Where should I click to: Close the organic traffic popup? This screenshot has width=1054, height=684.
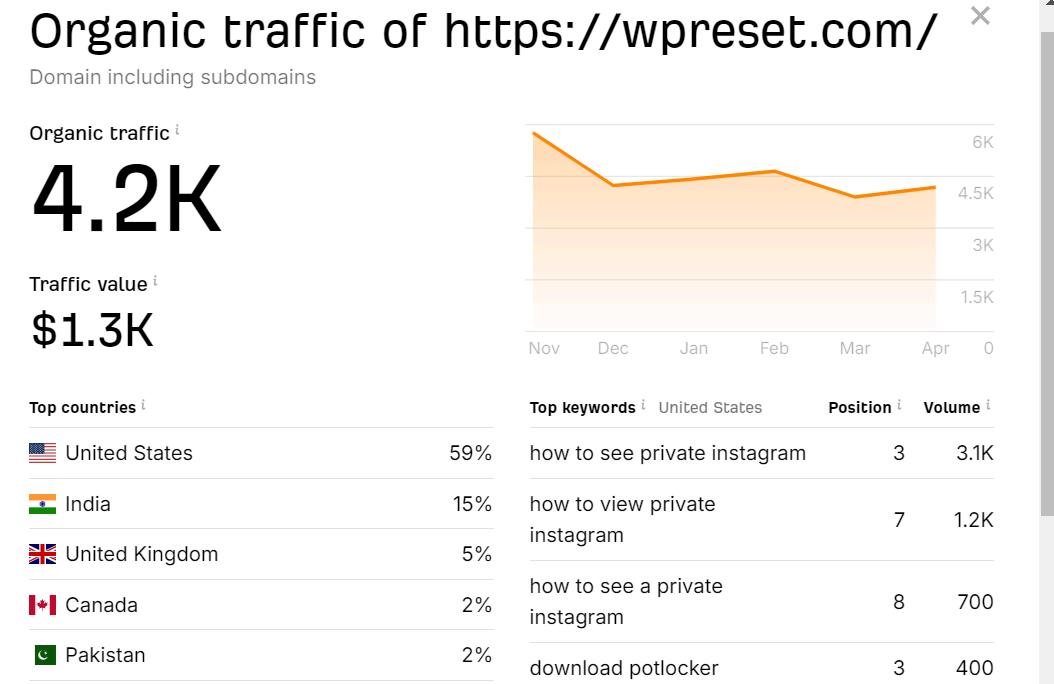(980, 15)
